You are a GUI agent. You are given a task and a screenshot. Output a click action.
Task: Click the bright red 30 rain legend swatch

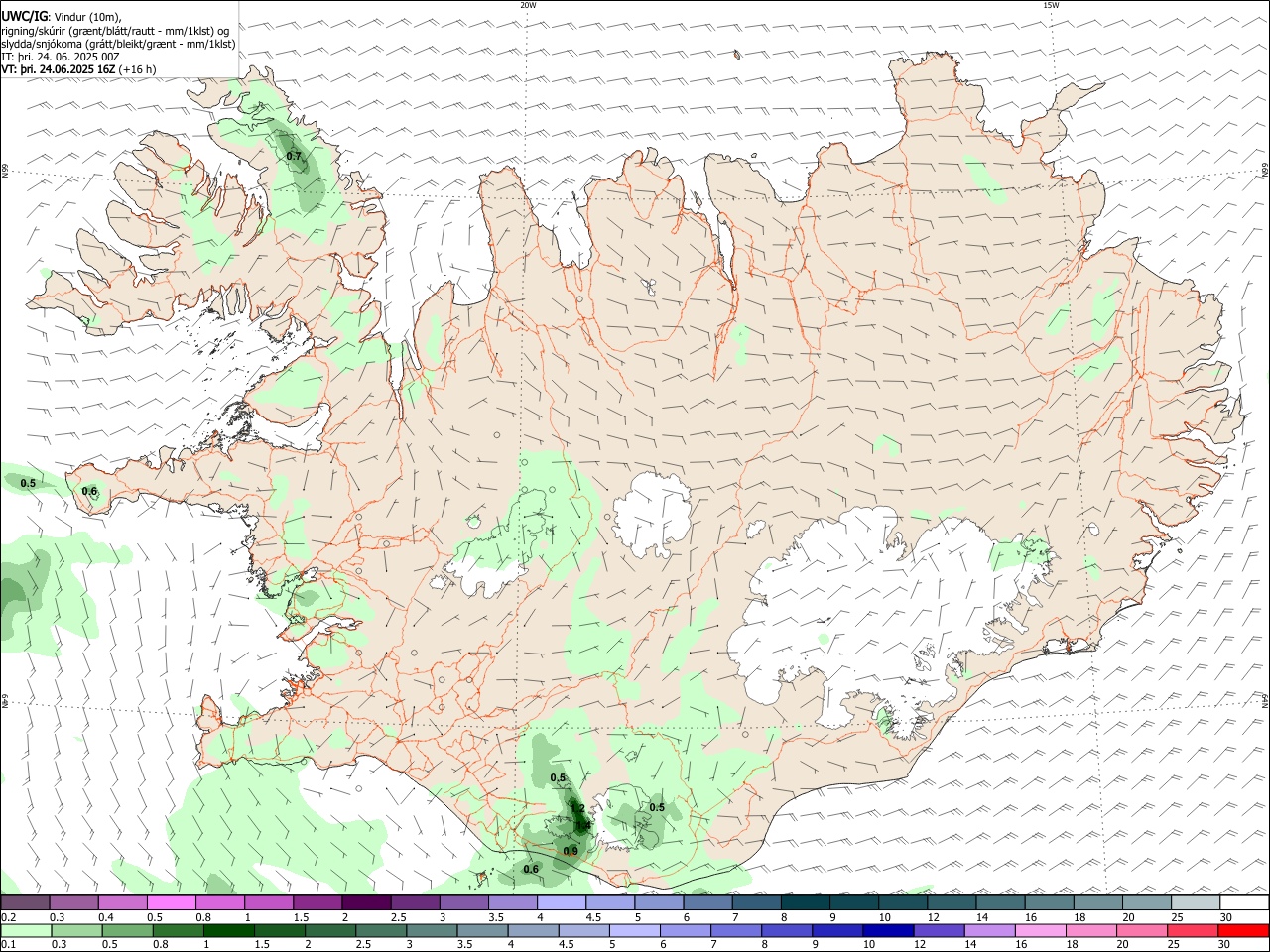[x=1244, y=931]
